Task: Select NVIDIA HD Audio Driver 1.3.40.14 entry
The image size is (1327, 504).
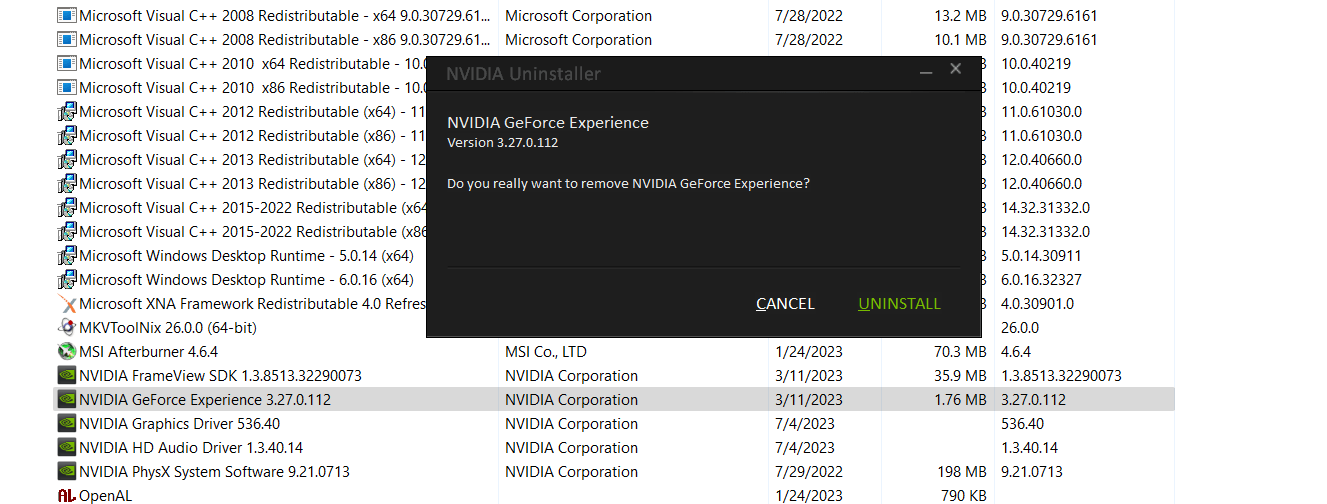Action: coord(190,448)
